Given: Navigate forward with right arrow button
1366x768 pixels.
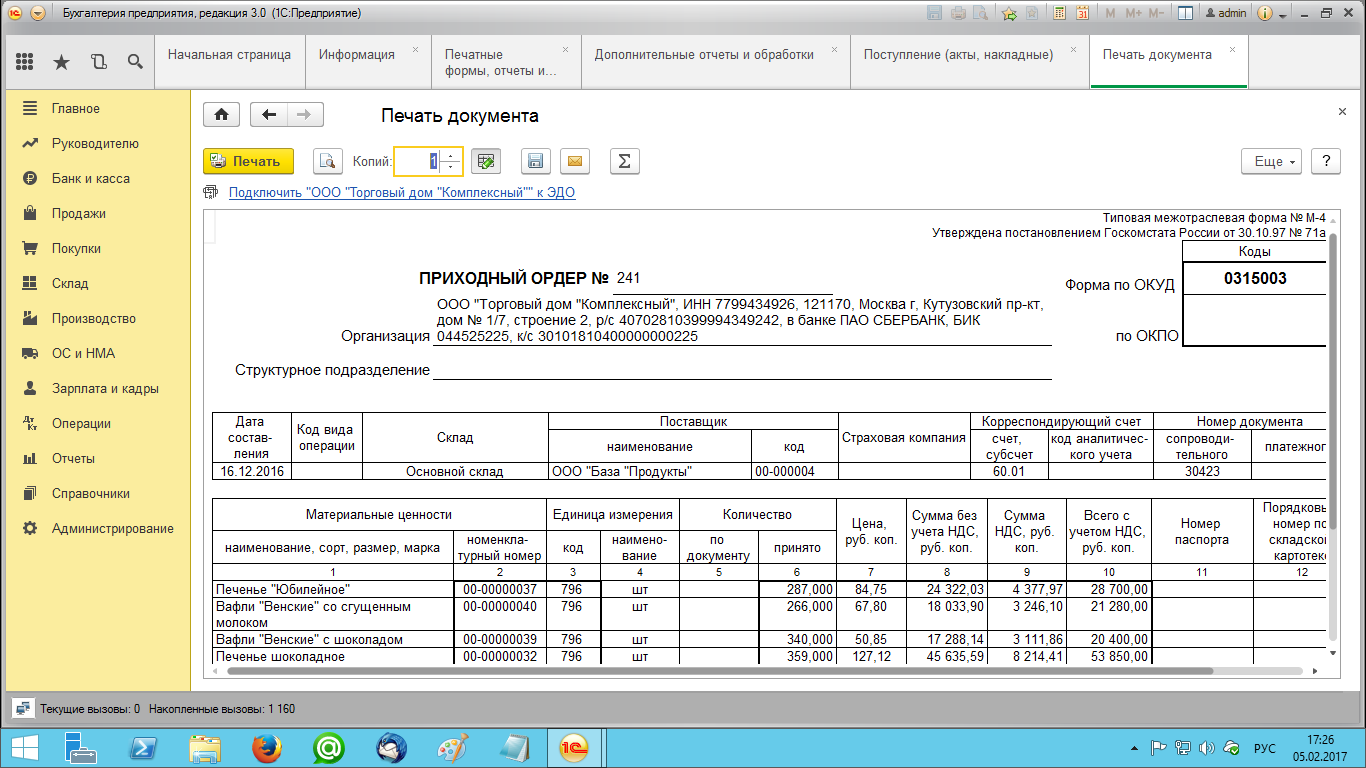Looking at the screenshot, I should (305, 114).
